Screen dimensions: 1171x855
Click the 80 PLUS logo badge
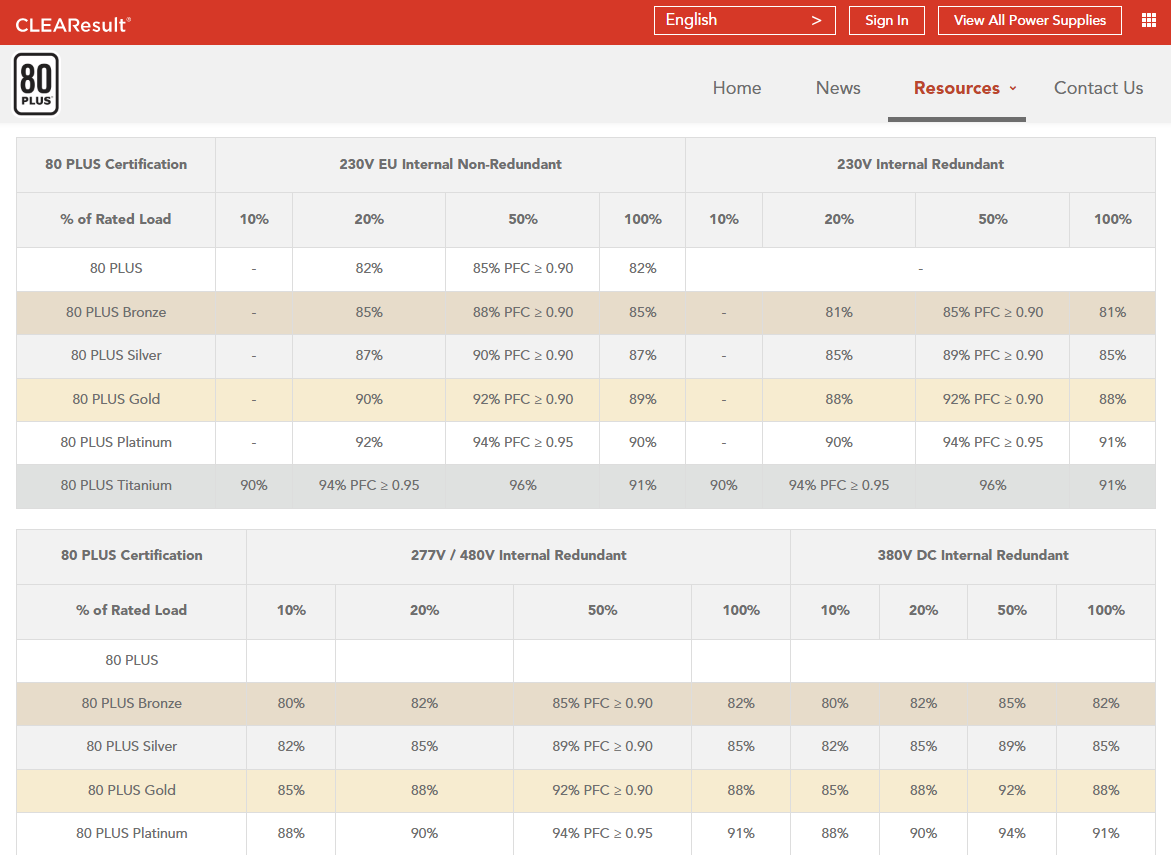click(x=37, y=85)
